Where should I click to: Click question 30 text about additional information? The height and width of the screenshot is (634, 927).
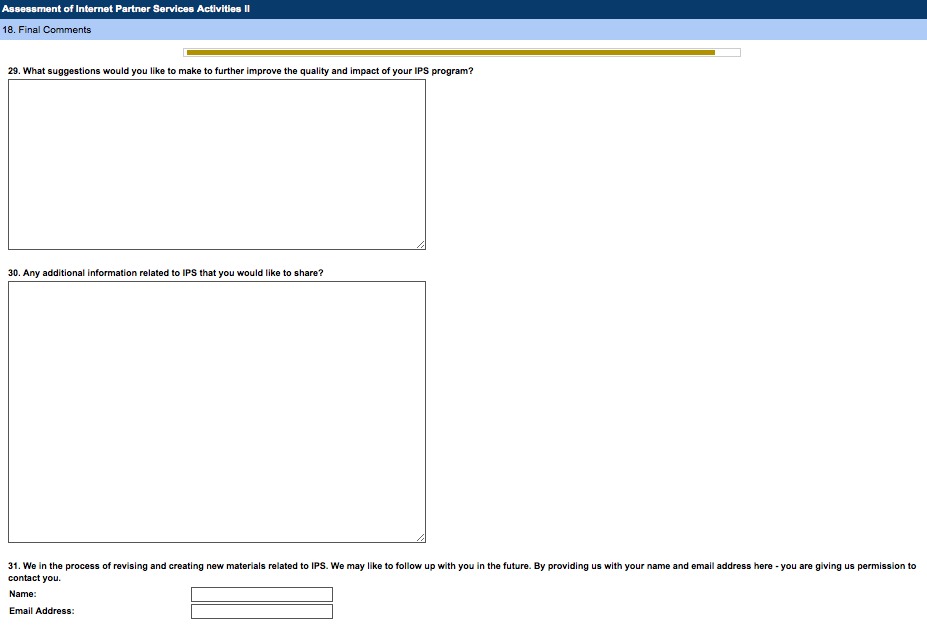point(166,273)
